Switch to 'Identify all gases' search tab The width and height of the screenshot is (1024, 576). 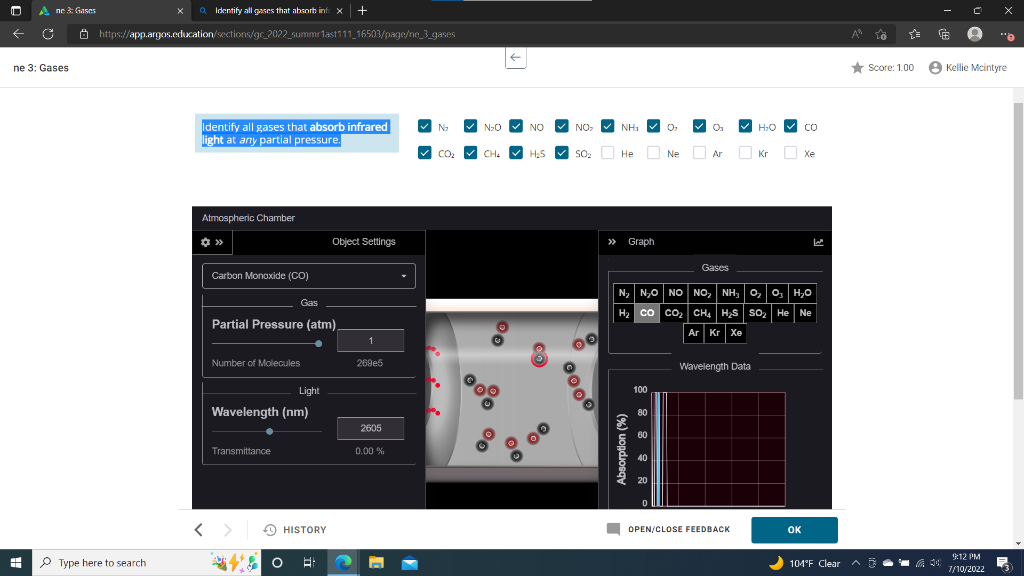(272, 10)
